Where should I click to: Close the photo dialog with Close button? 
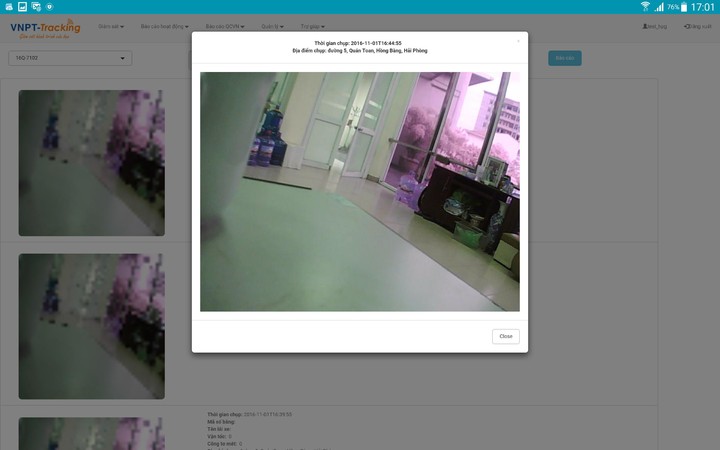pyautogui.click(x=506, y=336)
